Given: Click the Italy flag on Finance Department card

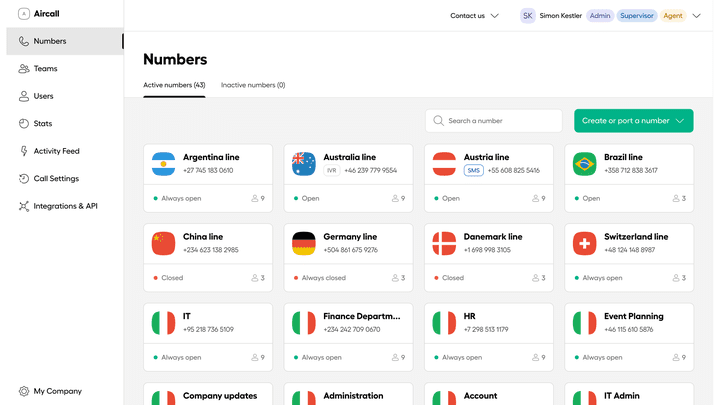Looking at the screenshot, I should 304,323.
